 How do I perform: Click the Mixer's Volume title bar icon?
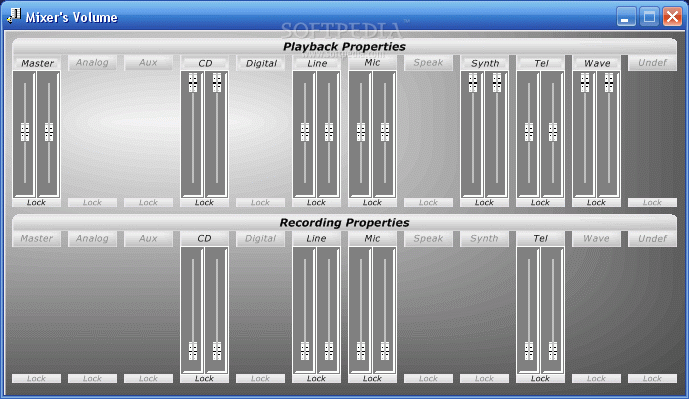click(x=14, y=16)
